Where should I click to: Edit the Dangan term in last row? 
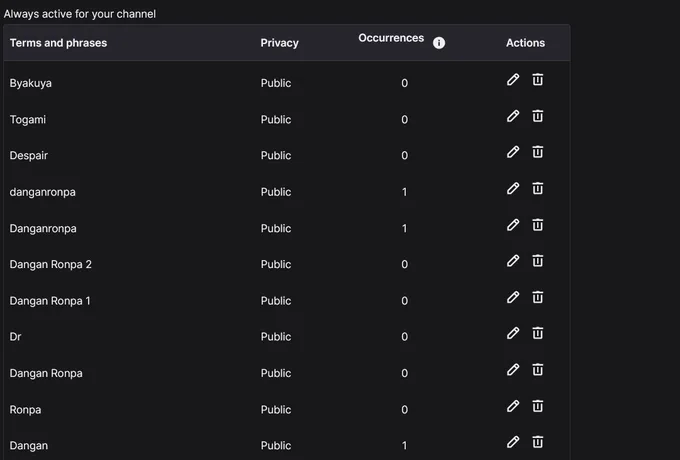pyautogui.click(x=513, y=442)
